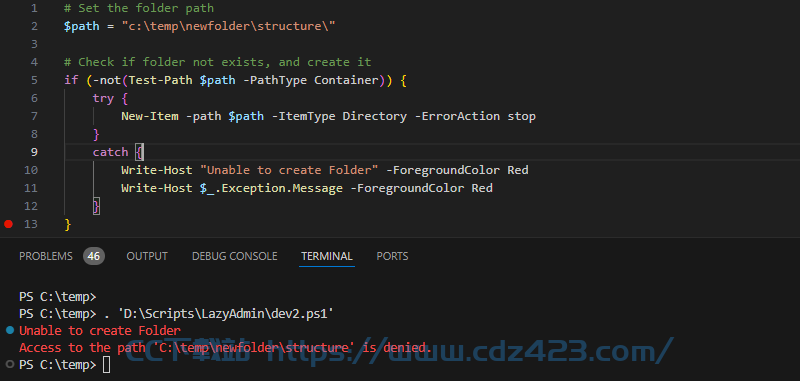Select the TERMINAL tab
Viewport: 800px width, 381px height.
click(327, 256)
